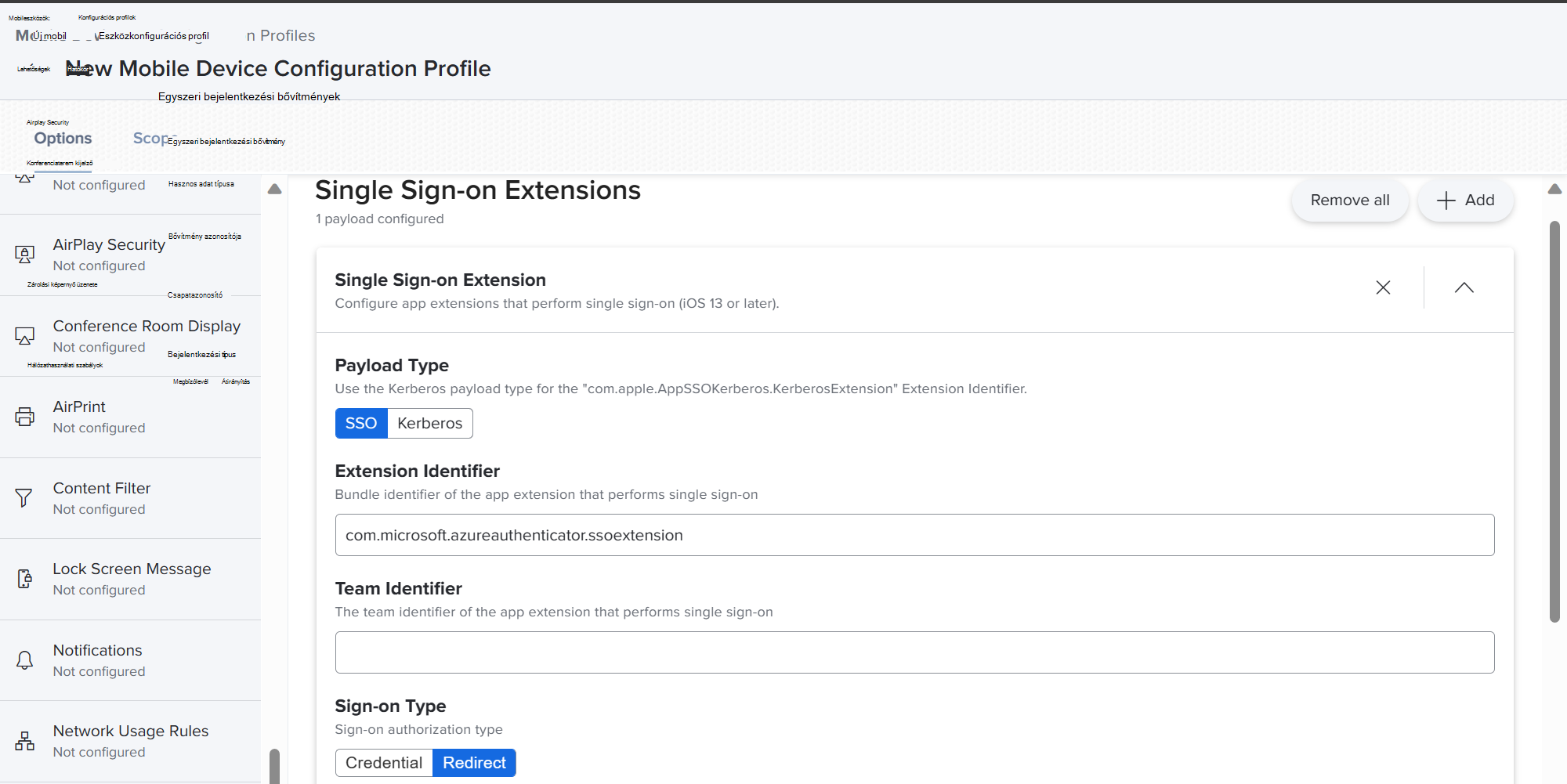Click the Sign-on Type label
The width and height of the screenshot is (1567, 784).
click(x=390, y=706)
